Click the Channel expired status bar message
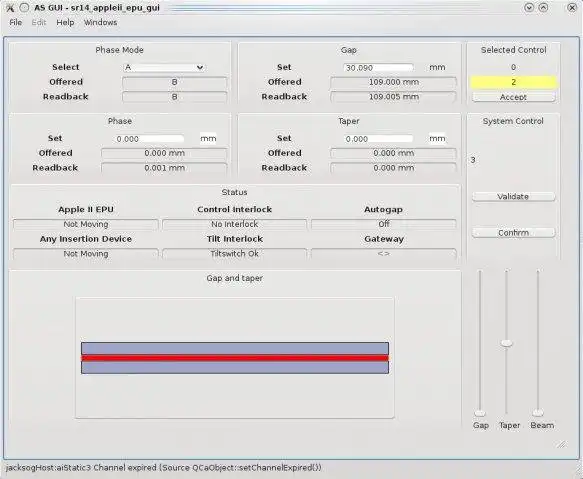Image resolution: width=583 pixels, height=479 pixels. pos(163,468)
